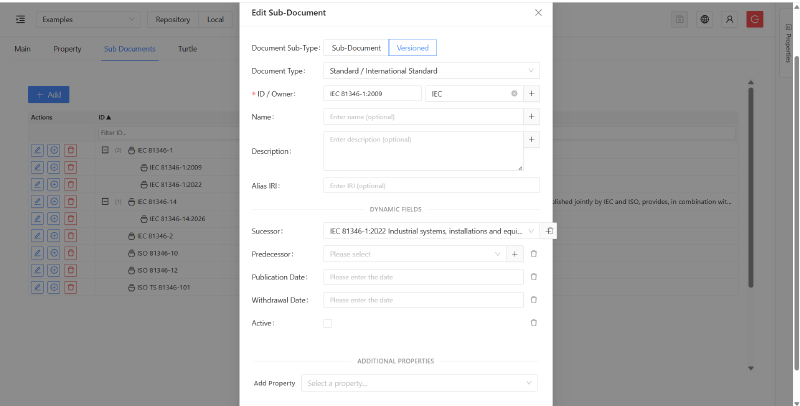Edit the IEC 81346-1 row

(37, 150)
